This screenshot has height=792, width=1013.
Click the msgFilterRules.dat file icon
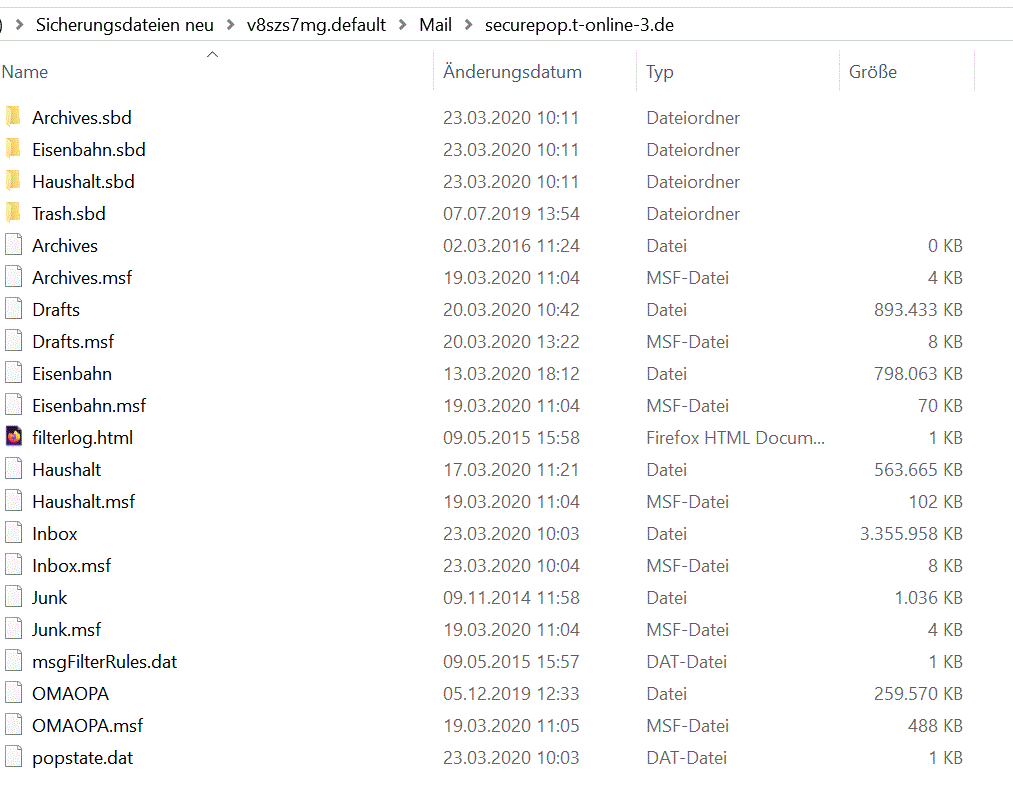tap(13, 661)
